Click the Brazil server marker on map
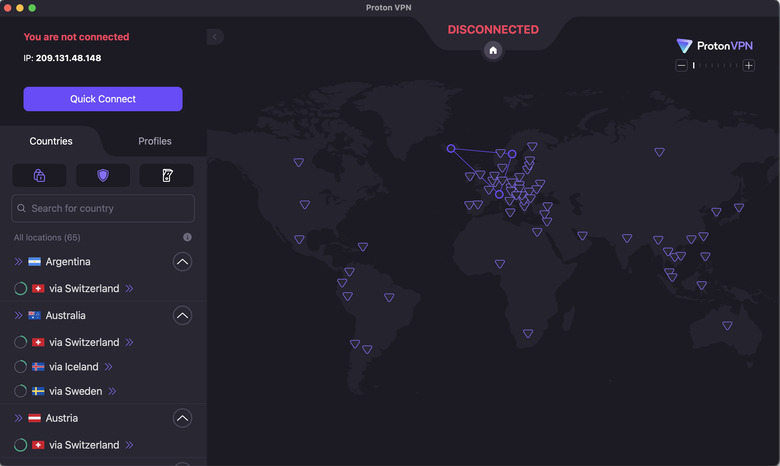 389,297
